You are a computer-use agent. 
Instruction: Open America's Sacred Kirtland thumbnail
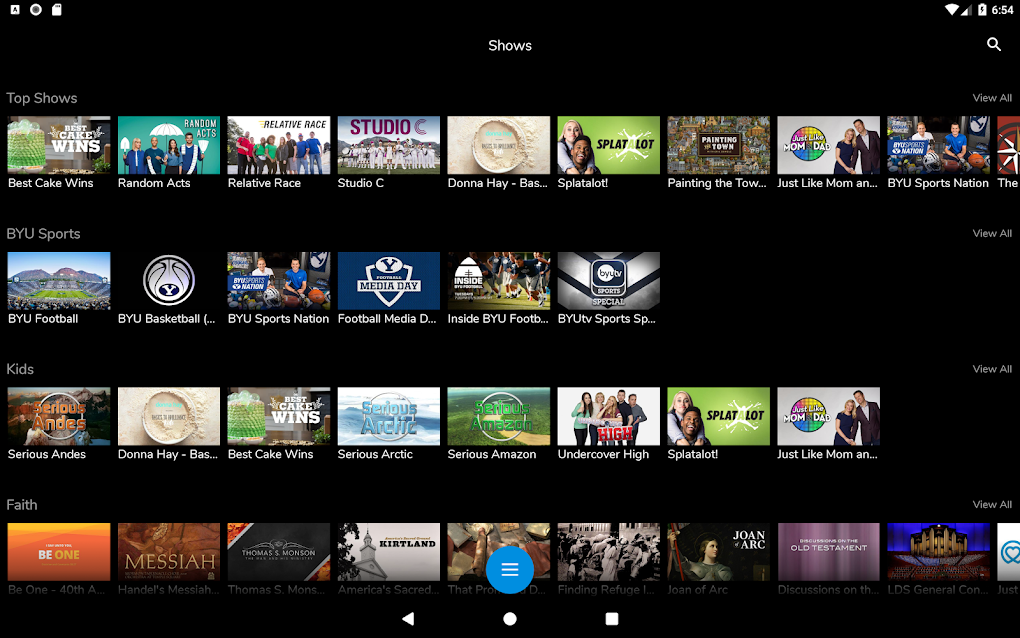[x=388, y=552]
